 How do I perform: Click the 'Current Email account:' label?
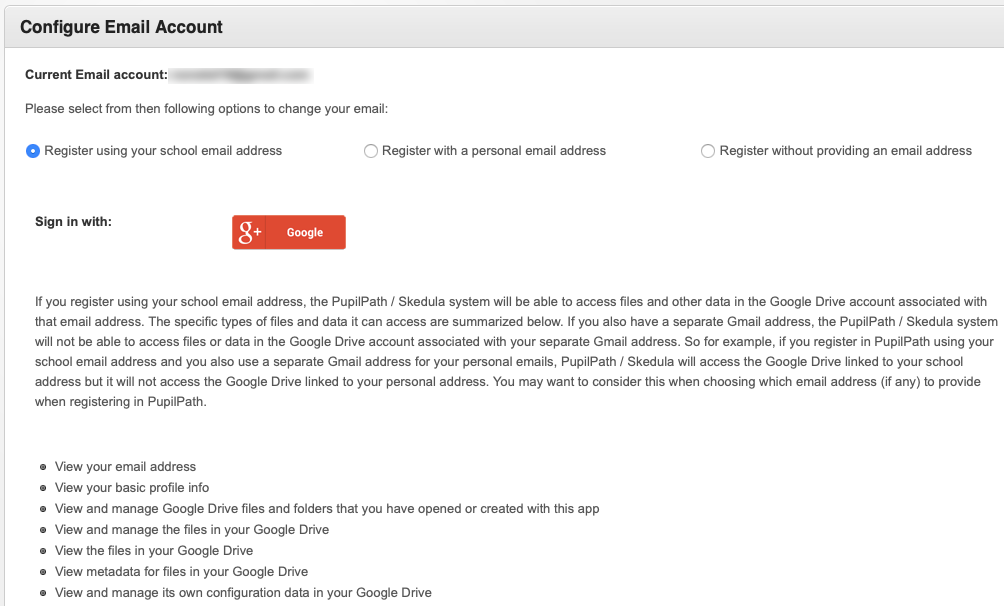pyautogui.click(x=96, y=75)
